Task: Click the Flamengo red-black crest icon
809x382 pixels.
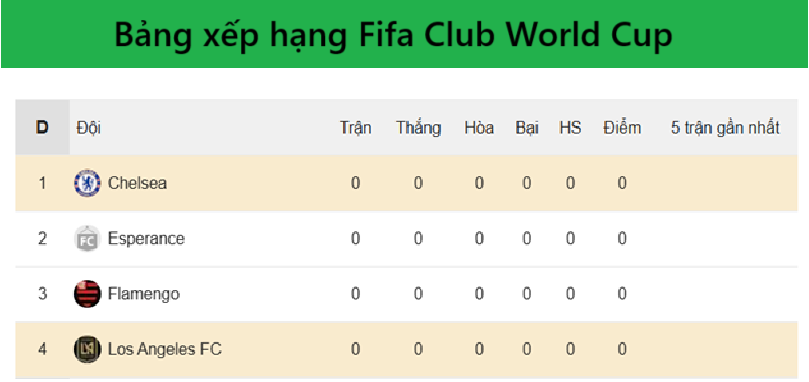Action: 87,294
